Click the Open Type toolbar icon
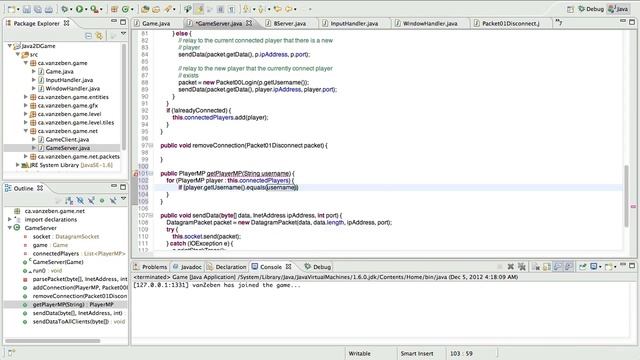Screen dimensions: 640x360 point(145,9)
